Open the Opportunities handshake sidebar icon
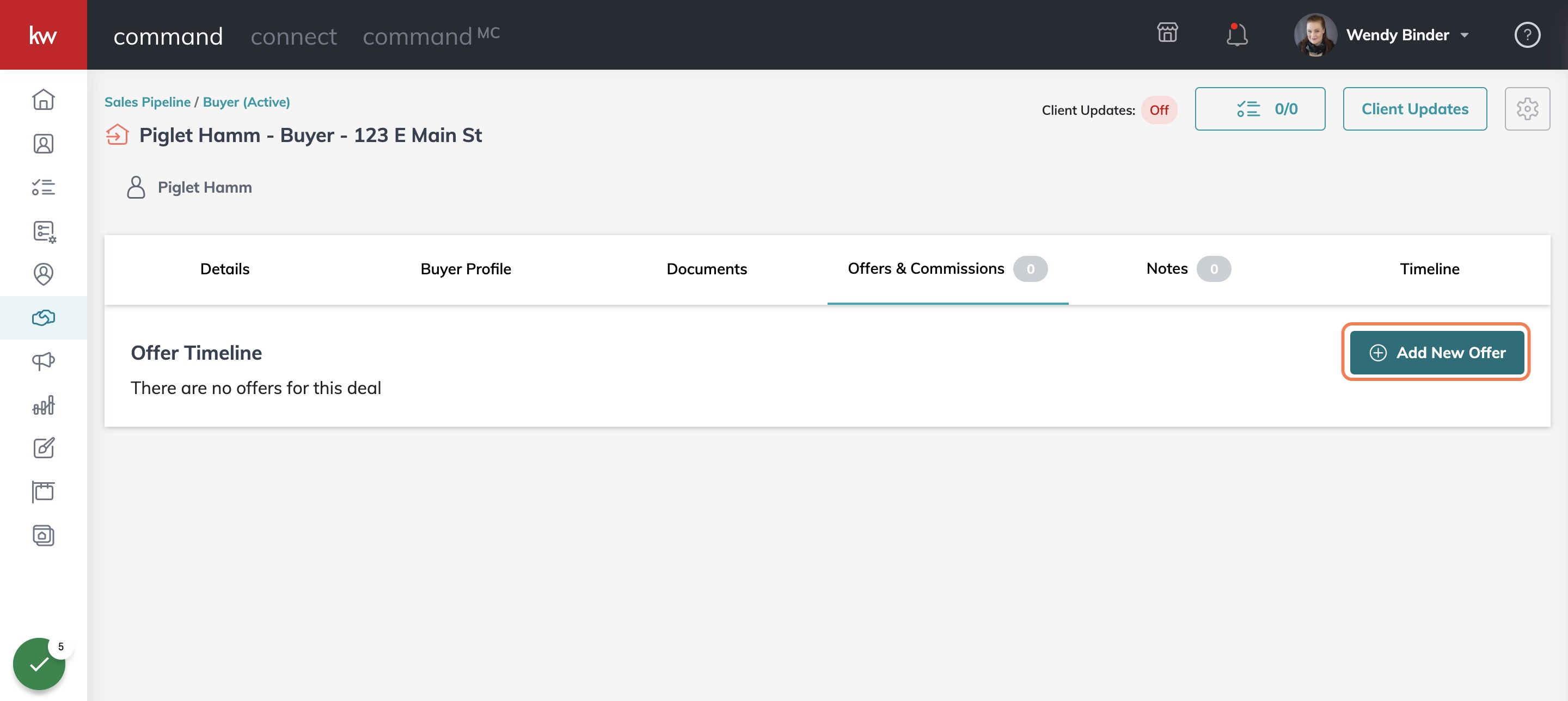Screen dimensions: 1568x701 (x=43, y=318)
